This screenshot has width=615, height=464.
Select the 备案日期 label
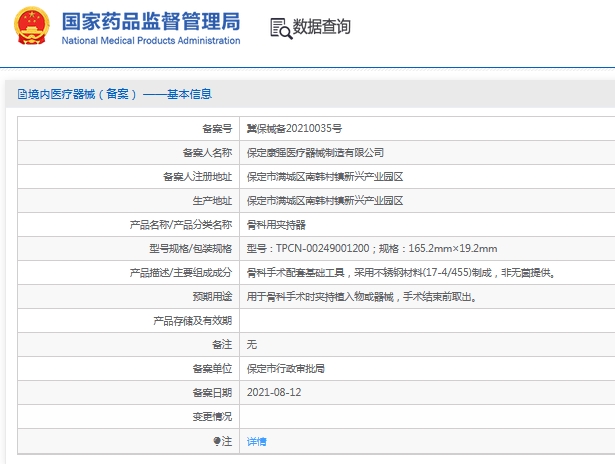pos(212,393)
